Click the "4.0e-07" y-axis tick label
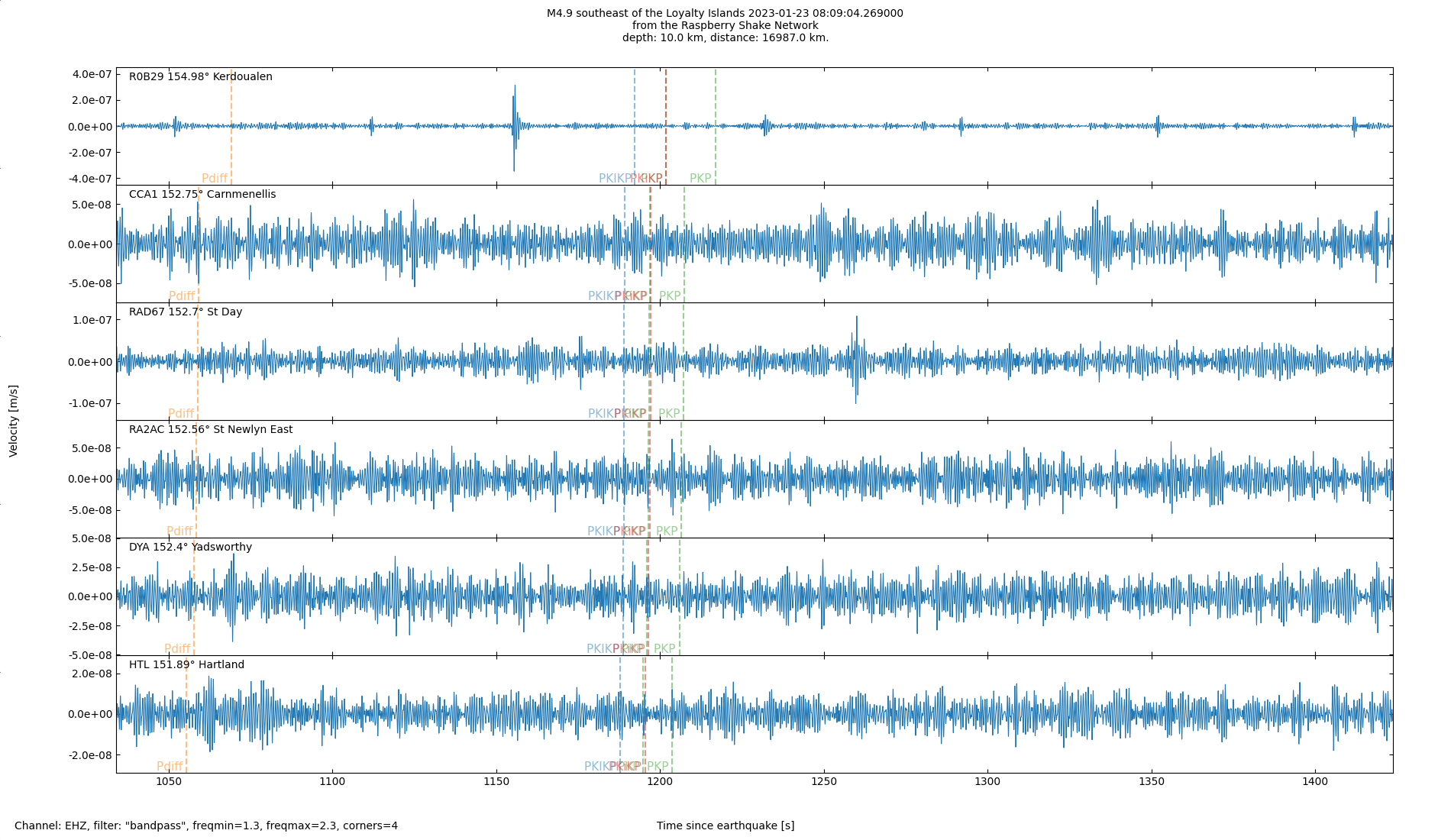1451x840 pixels. click(x=92, y=74)
